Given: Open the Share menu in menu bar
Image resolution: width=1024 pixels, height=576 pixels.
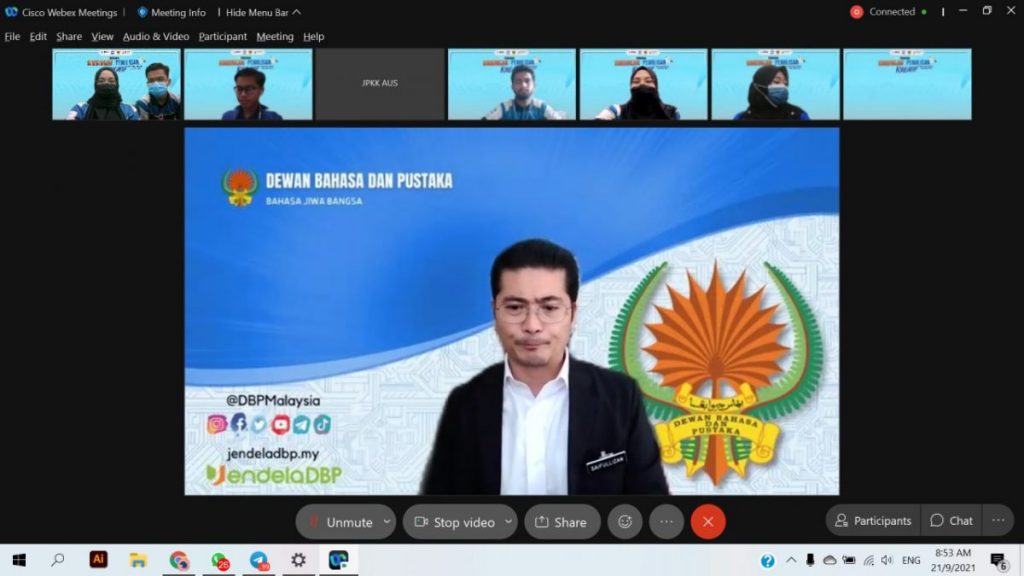Looking at the screenshot, I should [69, 37].
